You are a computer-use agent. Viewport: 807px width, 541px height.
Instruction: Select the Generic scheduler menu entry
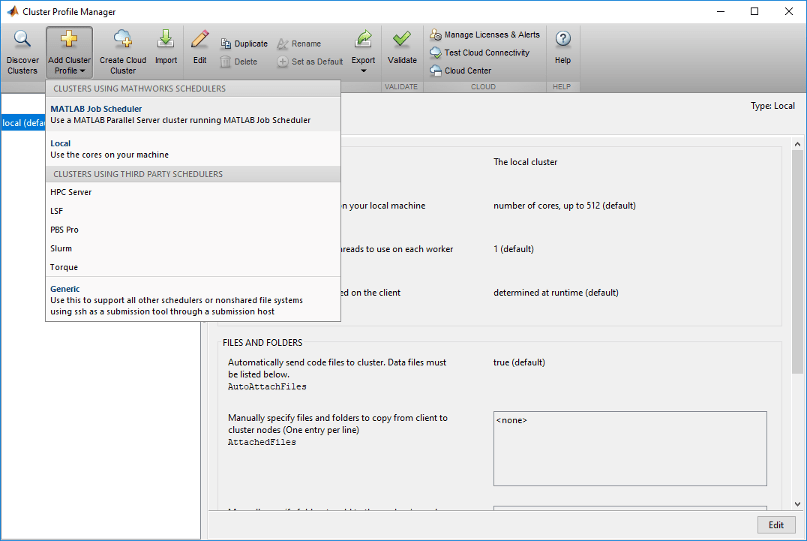193,300
